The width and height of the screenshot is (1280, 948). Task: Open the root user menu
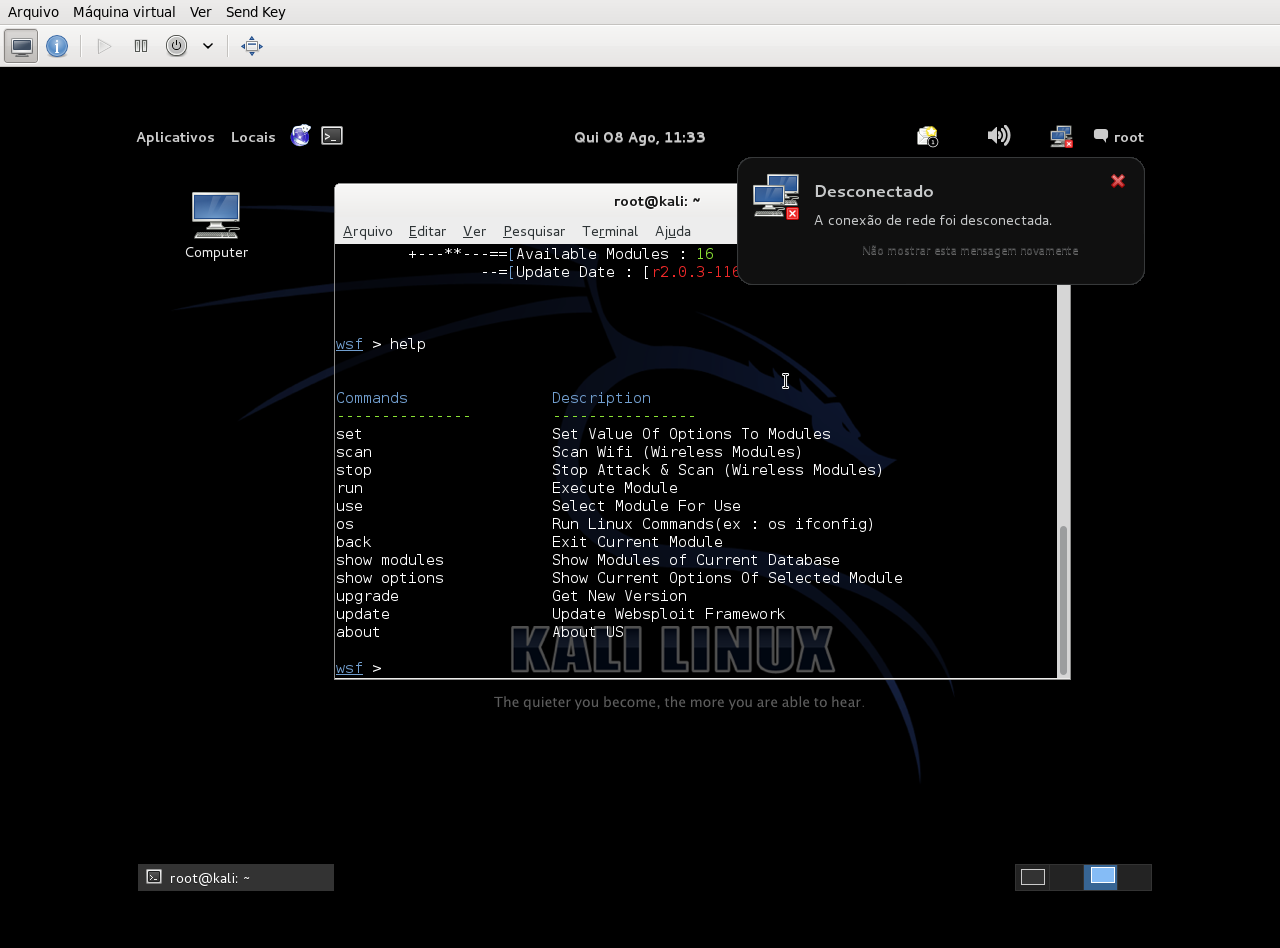pyautogui.click(x=1118, y=137)
